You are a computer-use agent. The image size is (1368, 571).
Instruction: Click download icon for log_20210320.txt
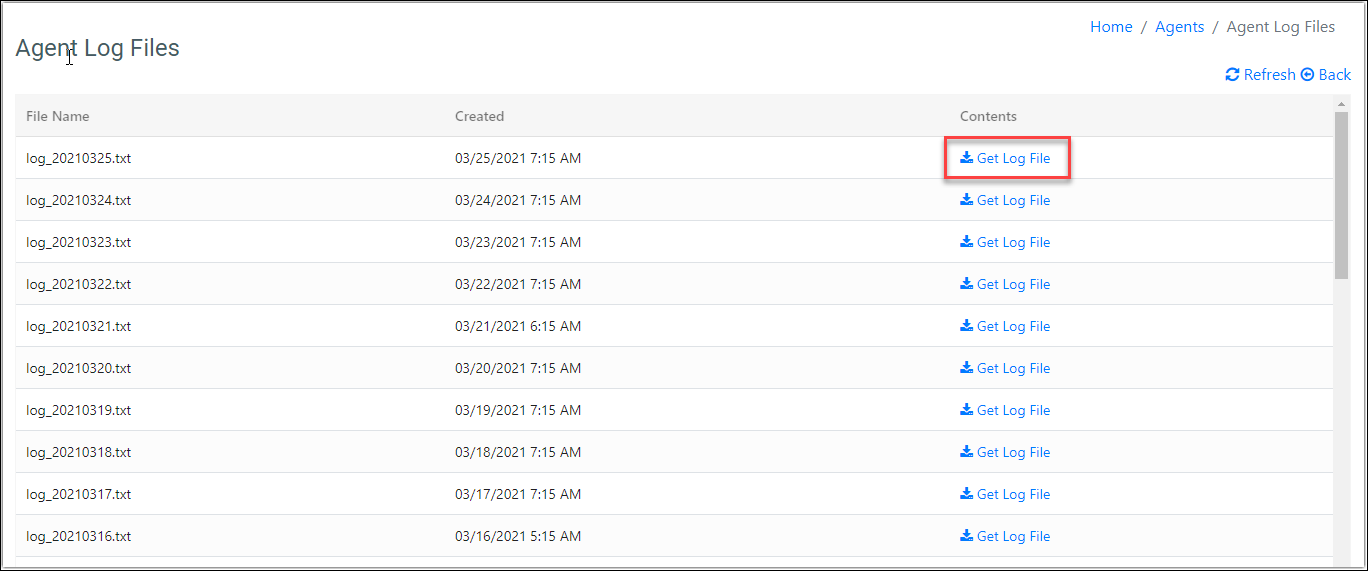[x=966, y=368]
